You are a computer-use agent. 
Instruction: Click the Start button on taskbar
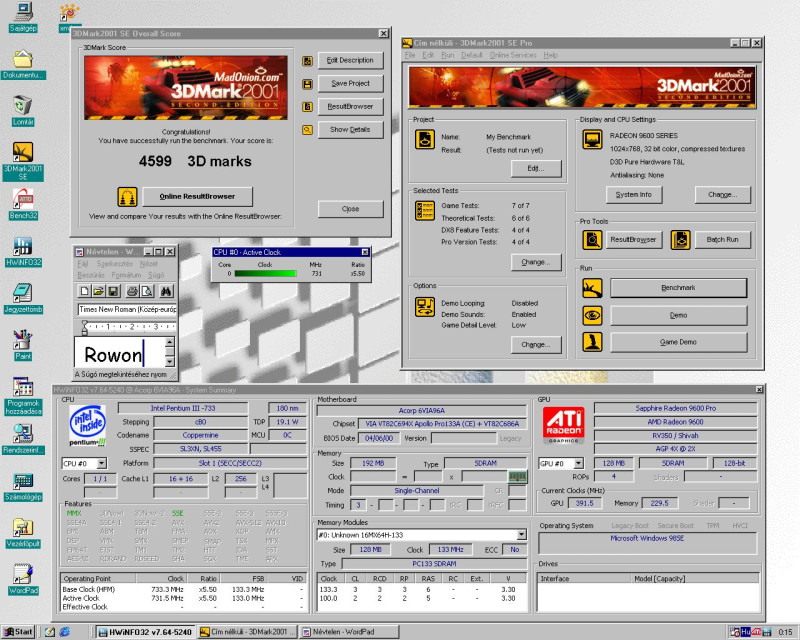18,632
